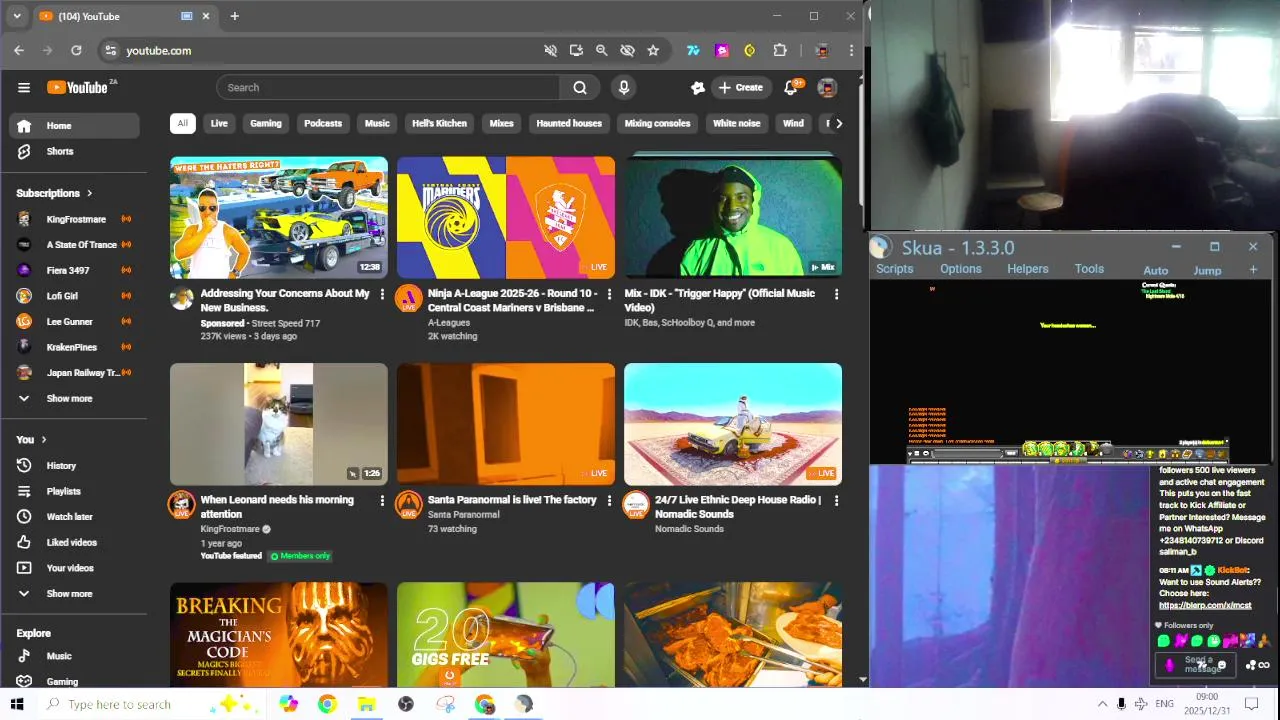
Task: Click the YouTube logo
Action: [x=80, y=87]
